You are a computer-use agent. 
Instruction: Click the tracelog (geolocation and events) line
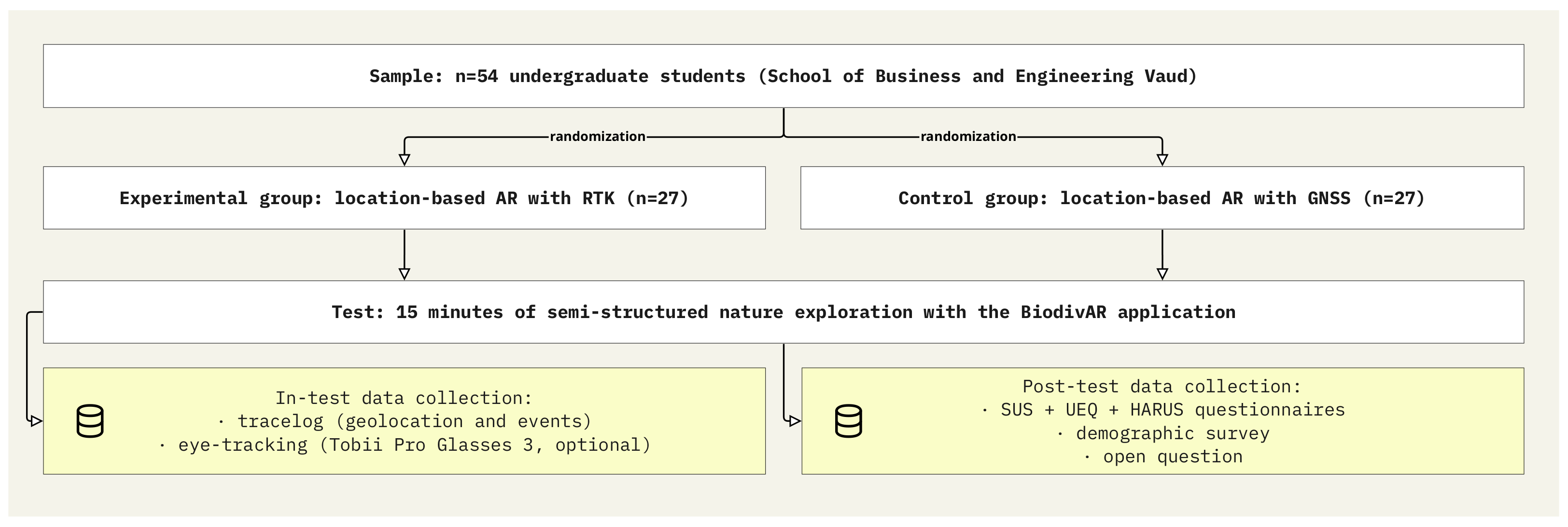coord(405,421)
